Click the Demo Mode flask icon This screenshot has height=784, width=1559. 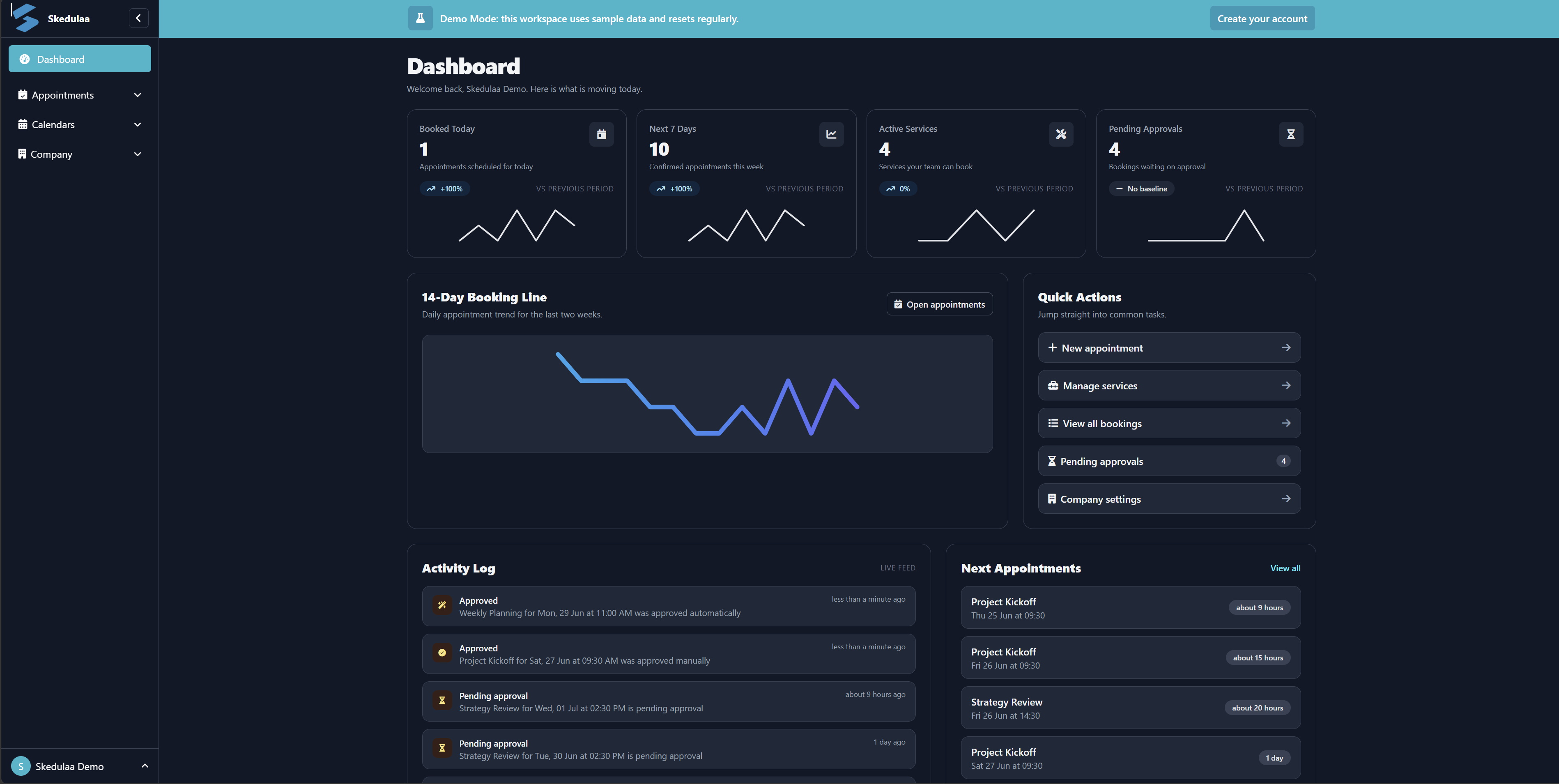point(420,18)
